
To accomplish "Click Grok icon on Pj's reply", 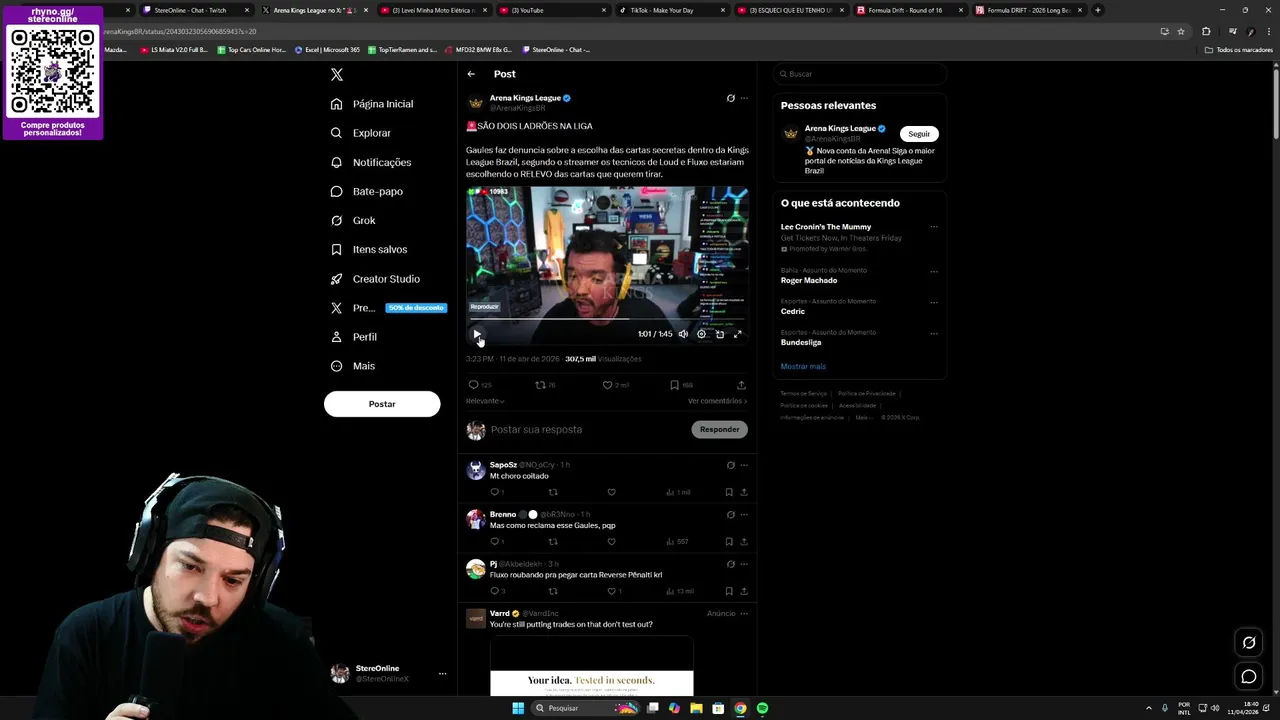I will (730, 564).
